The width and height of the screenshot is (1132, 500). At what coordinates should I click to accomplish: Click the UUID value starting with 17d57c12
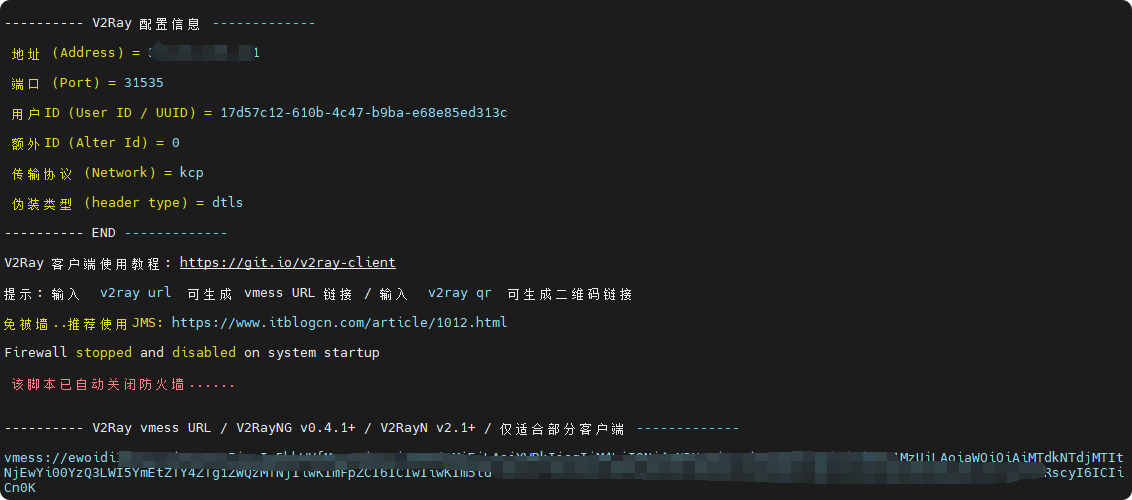363,113
